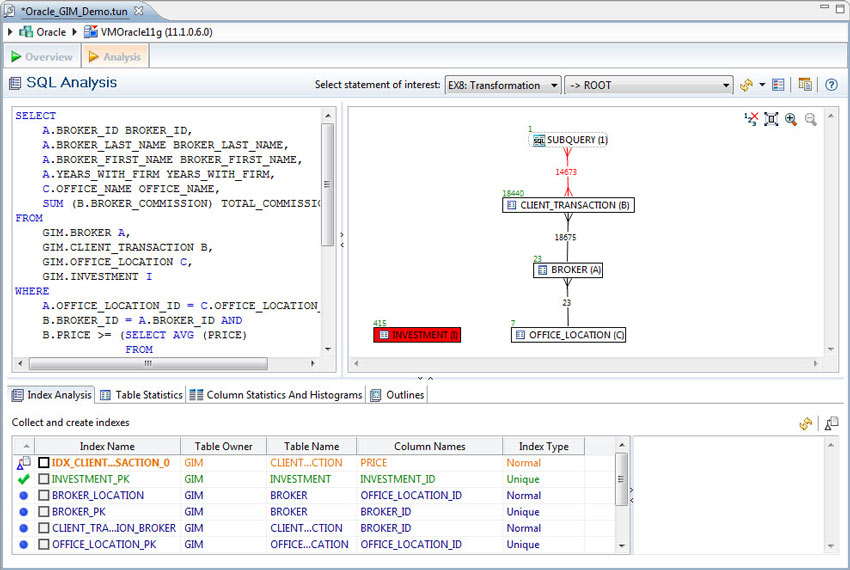Open the dropdown arrow beside the refresh icon
The height and width of the screenshot is (570, 850).
[762, 85]
